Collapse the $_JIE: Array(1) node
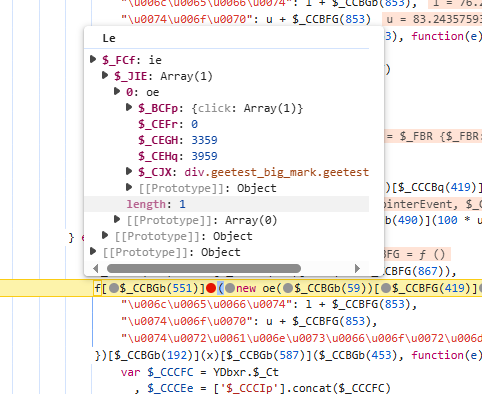The width and height of the screenshot is (482, 394). tap(105, 75)
